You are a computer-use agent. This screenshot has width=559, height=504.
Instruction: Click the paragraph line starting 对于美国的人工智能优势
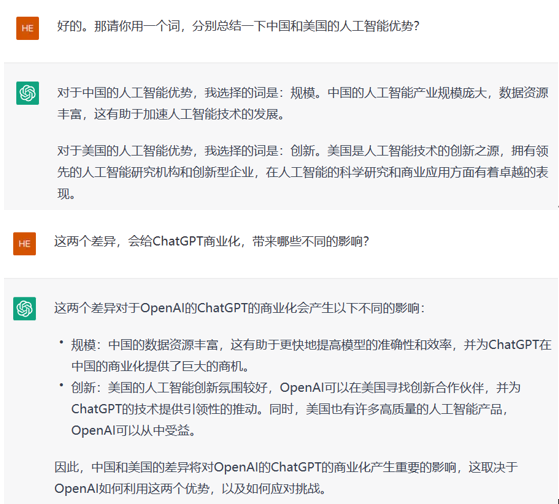pos(303,151)
